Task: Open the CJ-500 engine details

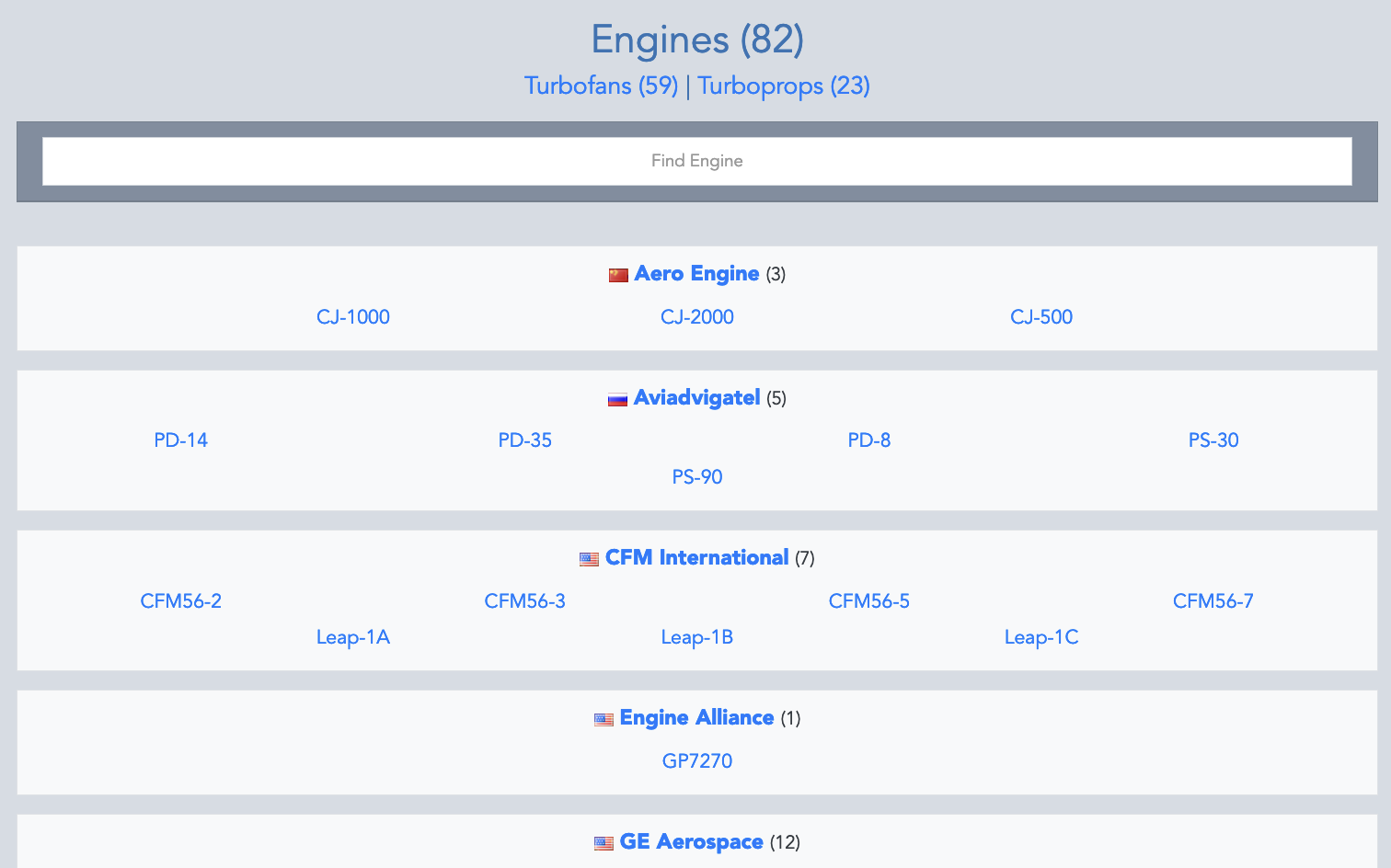Action: [x=1040, y=316]
